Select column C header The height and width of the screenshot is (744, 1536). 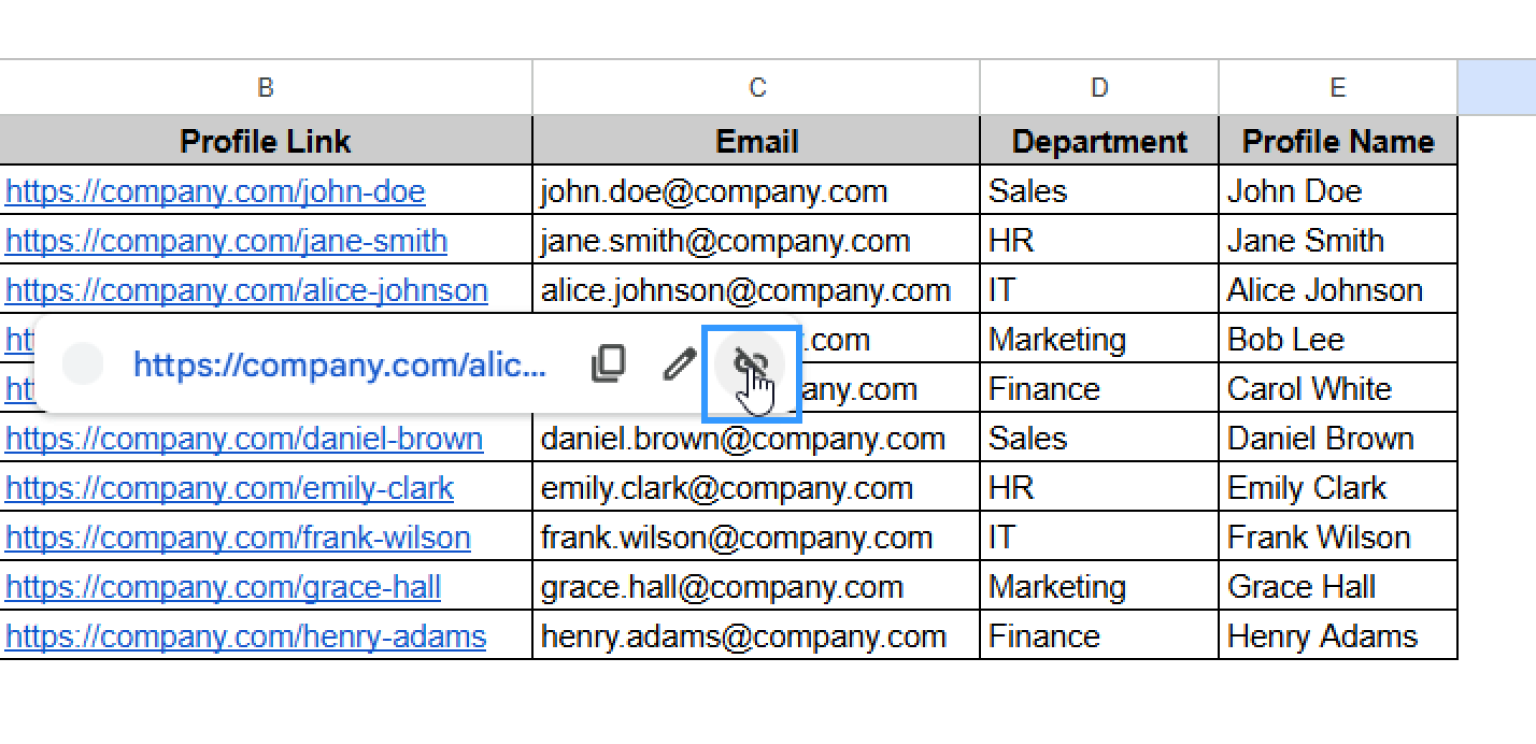coord(757,88)
